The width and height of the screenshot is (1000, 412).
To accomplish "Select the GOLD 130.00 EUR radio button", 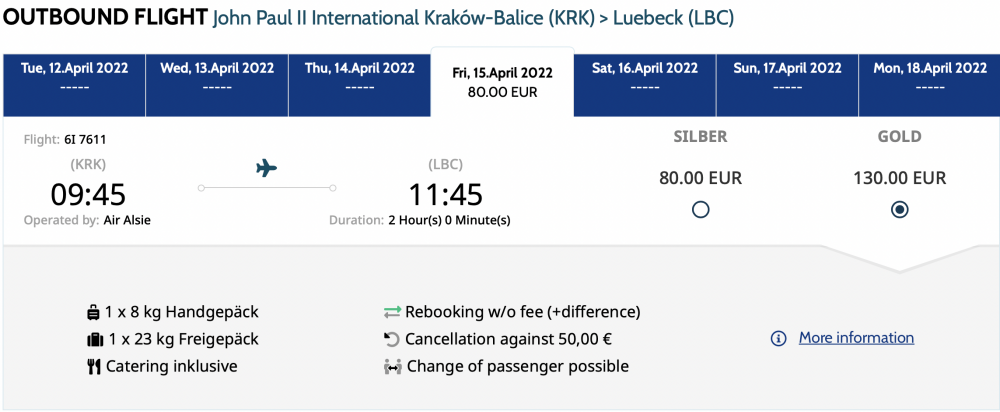I will tap(900, 209).
